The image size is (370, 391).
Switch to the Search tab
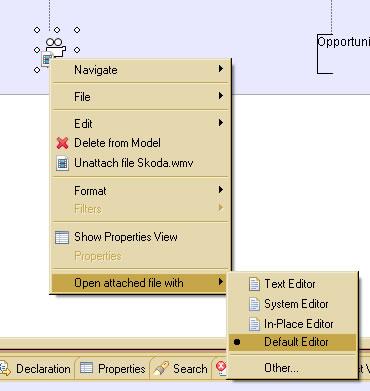181,369
